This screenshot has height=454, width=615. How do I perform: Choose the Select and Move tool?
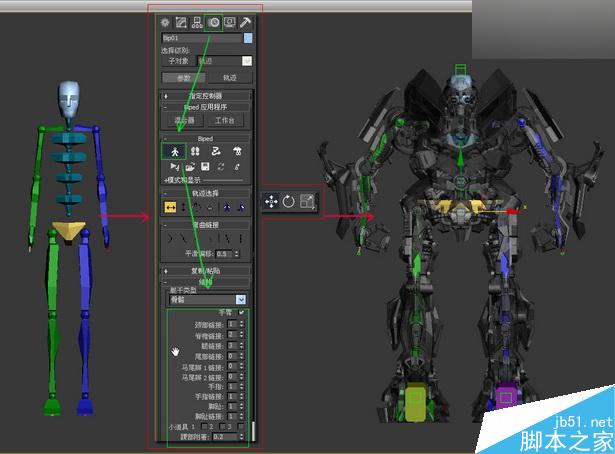click(x=271, y=201)
